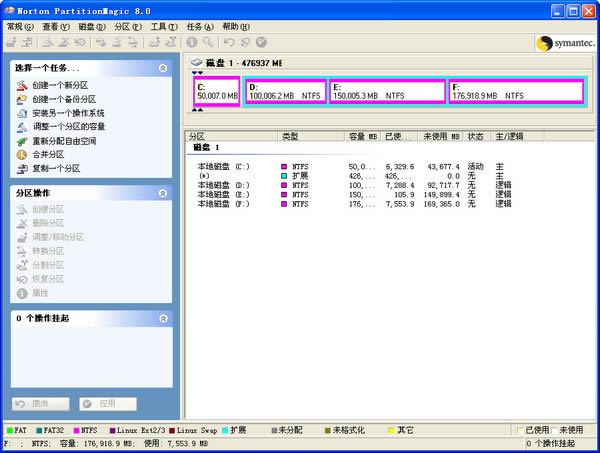Sort by the 容量 MB column header

point(362,136)
